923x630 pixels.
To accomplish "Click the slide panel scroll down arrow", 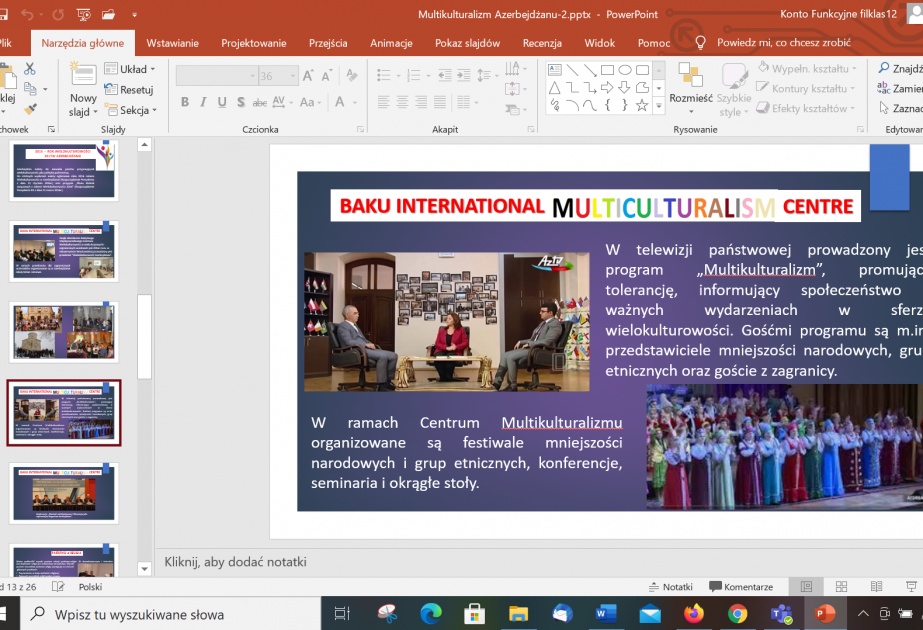I will (x=144, y=569).
